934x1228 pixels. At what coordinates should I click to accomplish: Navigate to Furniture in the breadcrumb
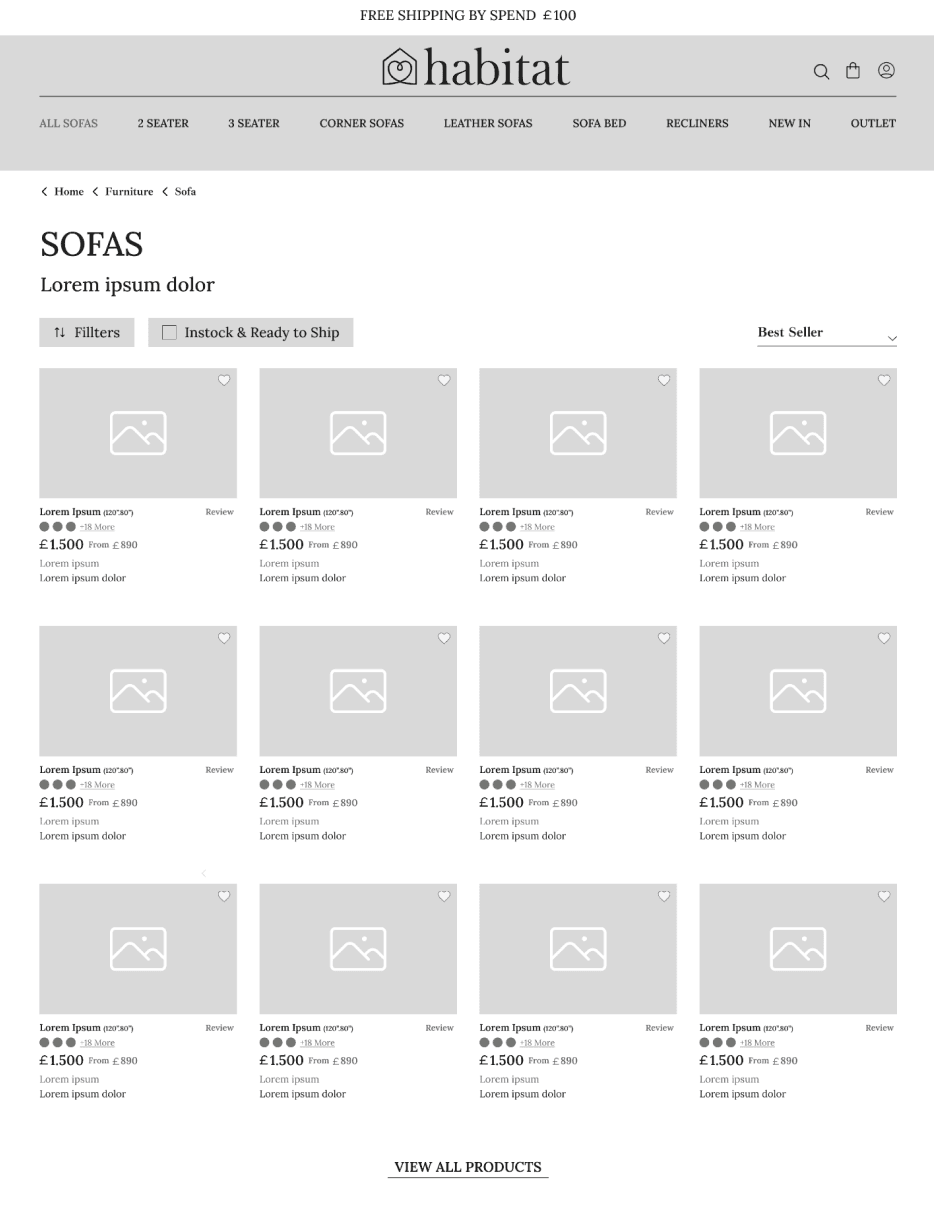pos(129,191)
